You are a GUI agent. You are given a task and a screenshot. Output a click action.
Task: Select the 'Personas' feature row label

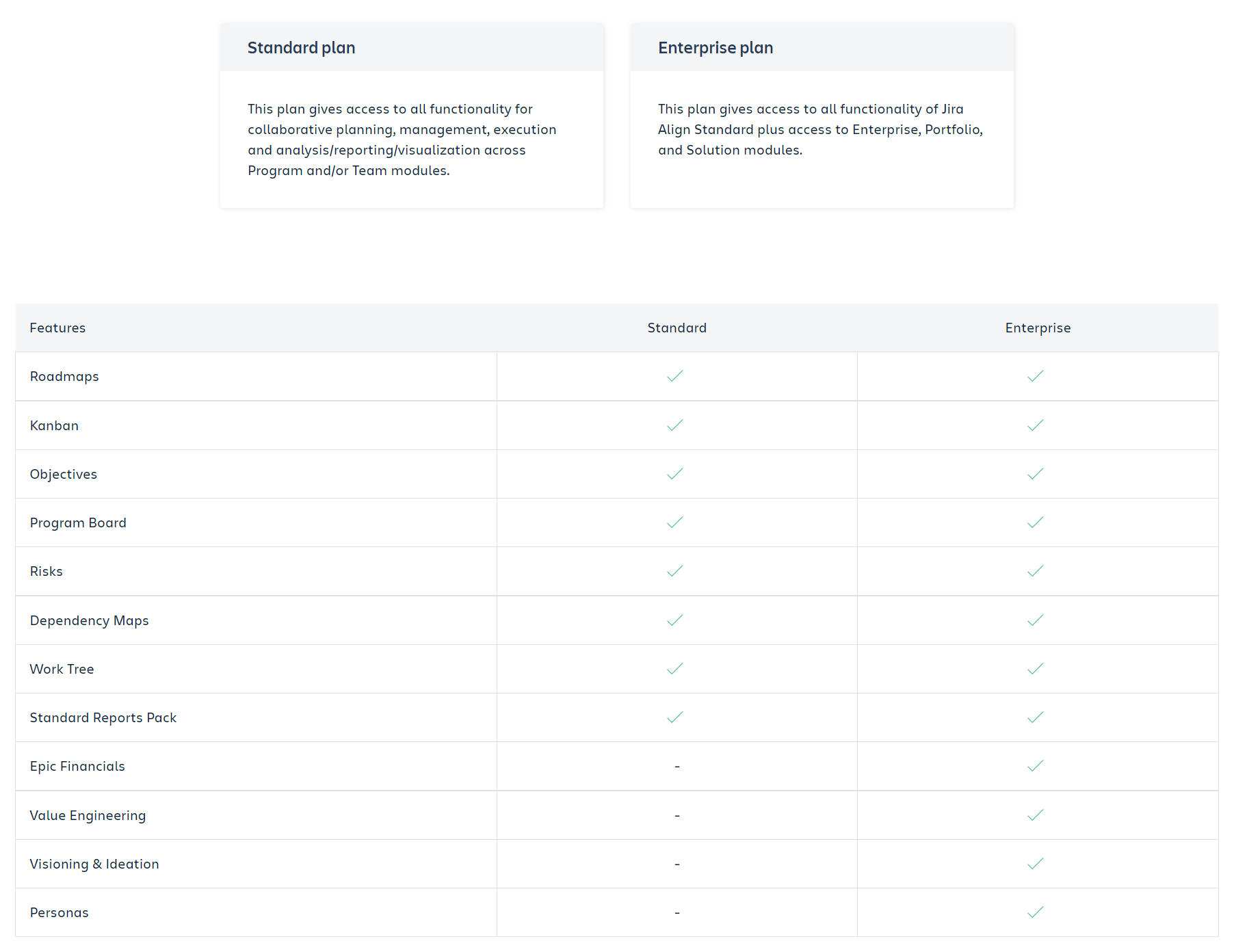[x=59, y=912]
